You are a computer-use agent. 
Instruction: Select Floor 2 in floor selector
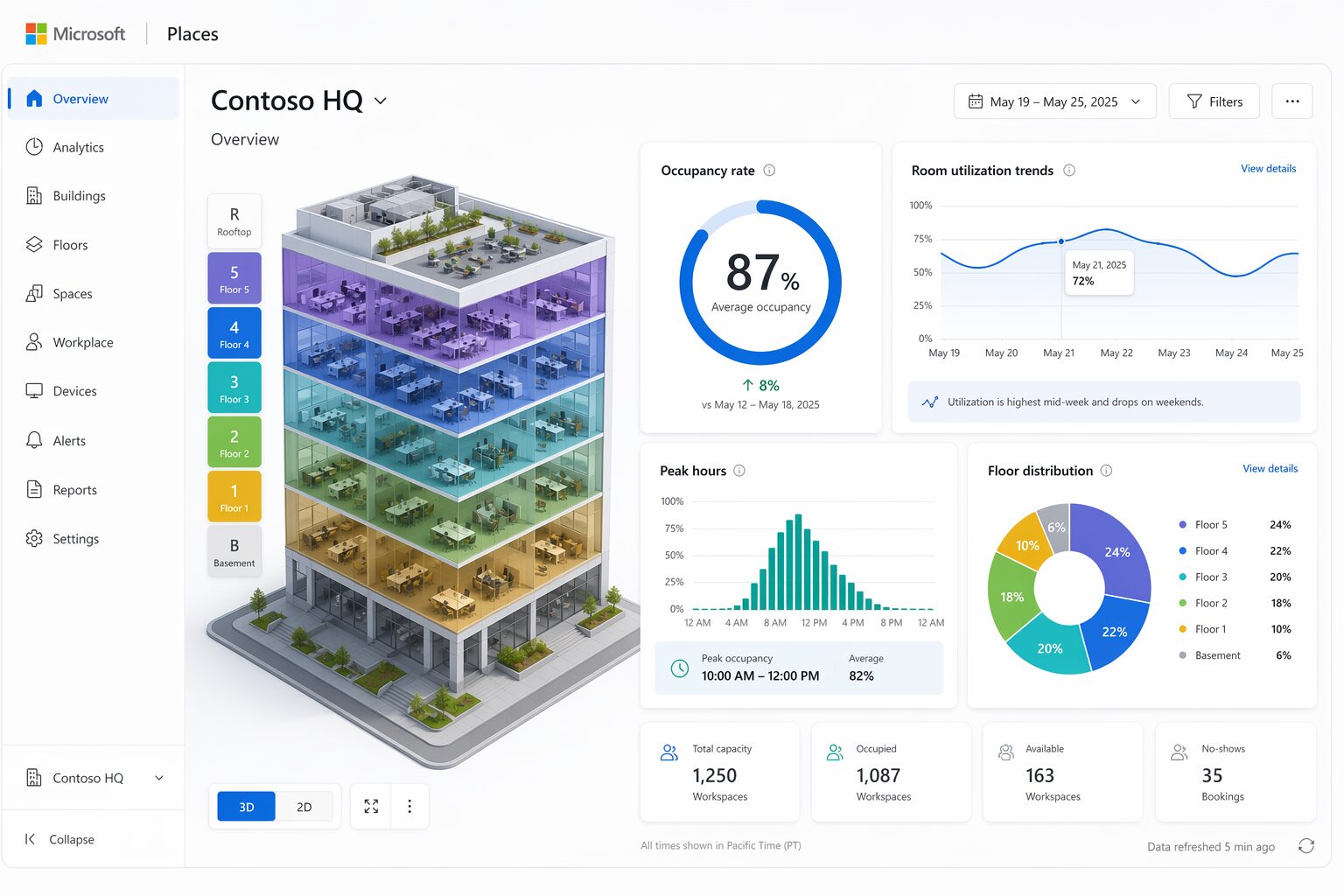tap(234, 442)
